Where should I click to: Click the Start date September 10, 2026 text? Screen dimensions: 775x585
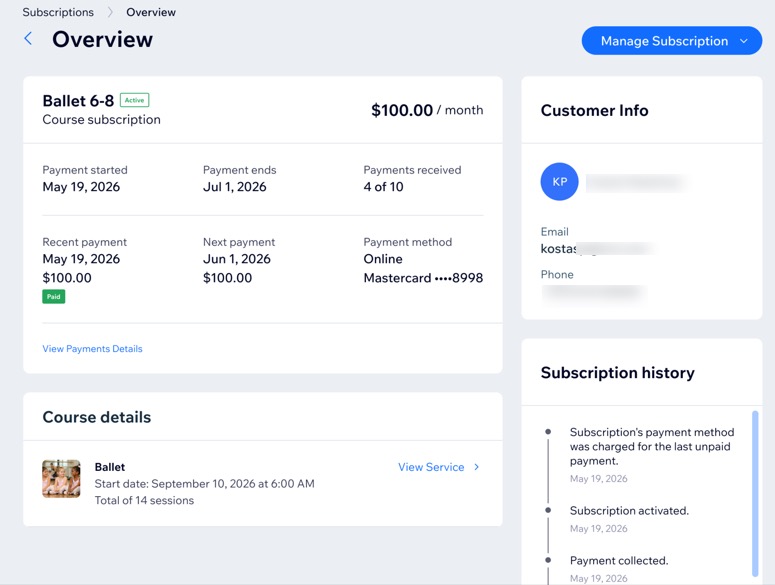205,484
